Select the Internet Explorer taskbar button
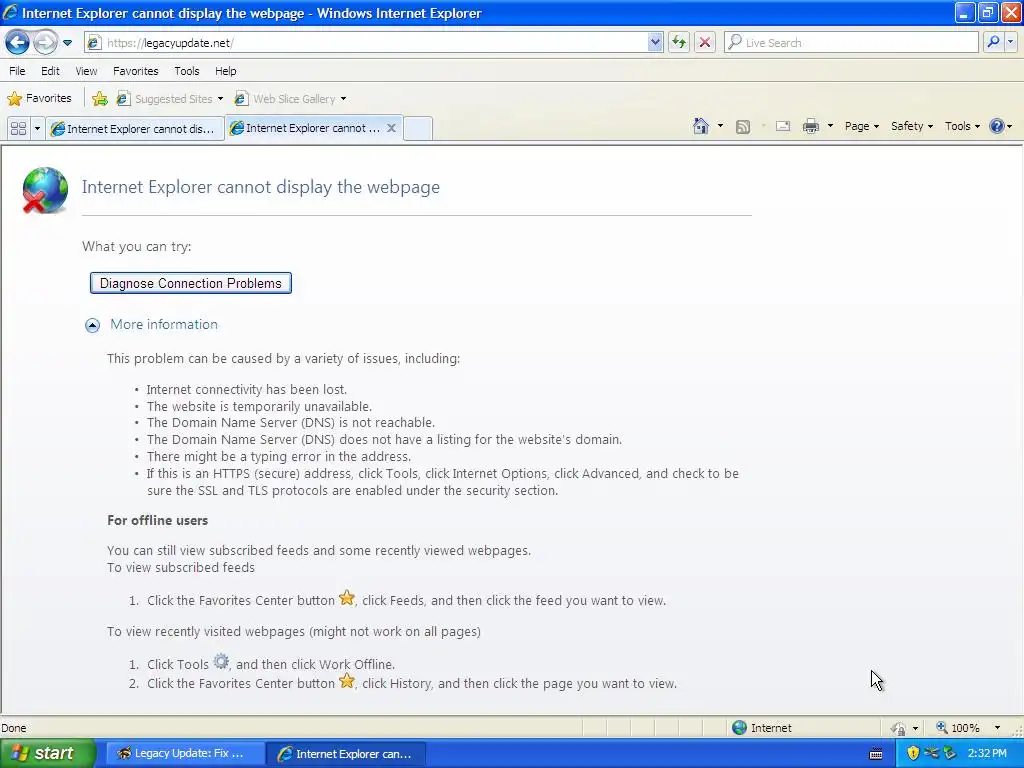The height and width of the screenshot is (768, 1024). (347, 754)
